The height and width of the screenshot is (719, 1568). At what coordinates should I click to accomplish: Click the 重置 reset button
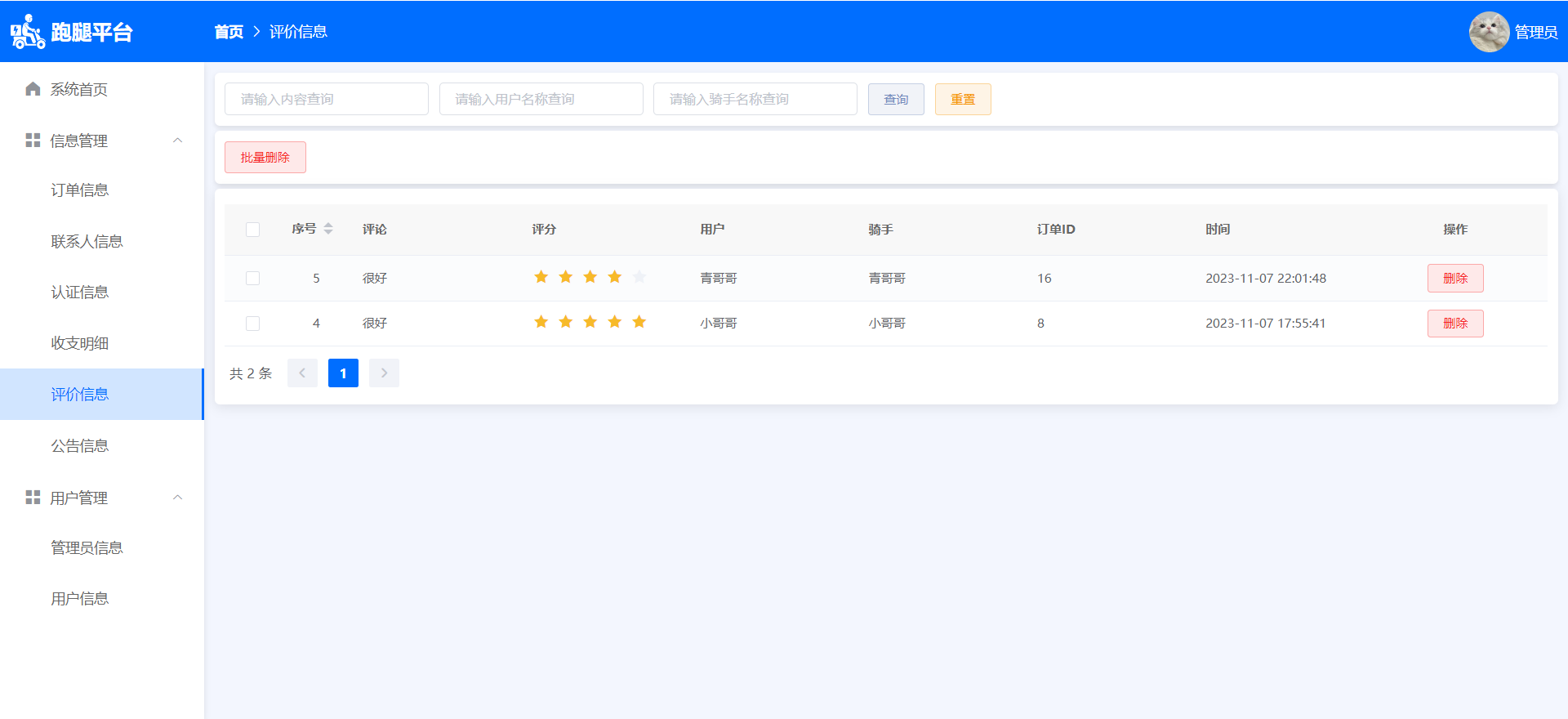point(963,99)
